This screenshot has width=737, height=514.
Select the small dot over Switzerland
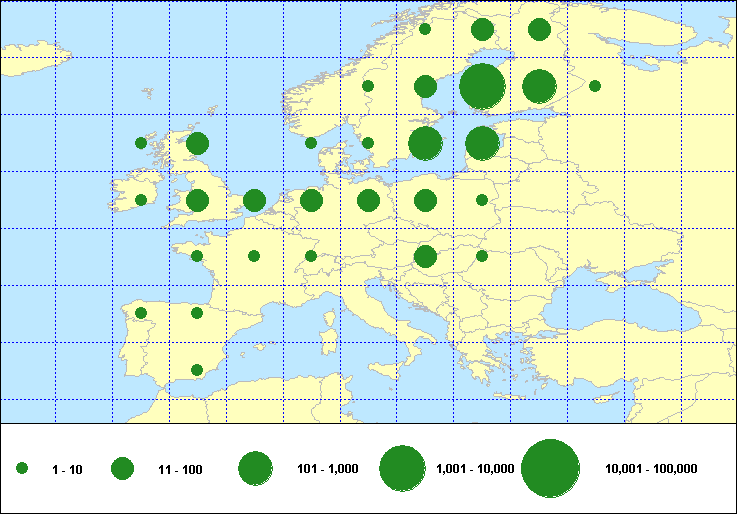311,256
